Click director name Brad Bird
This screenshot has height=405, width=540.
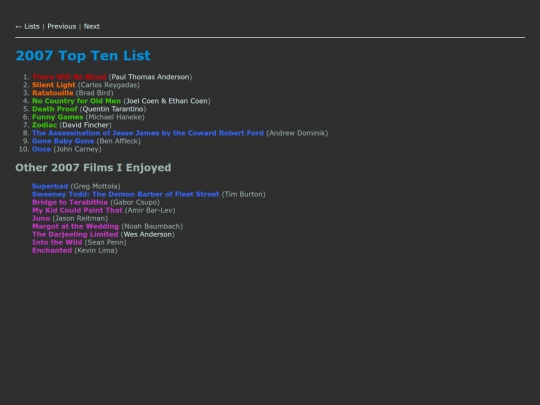(94, 93)
